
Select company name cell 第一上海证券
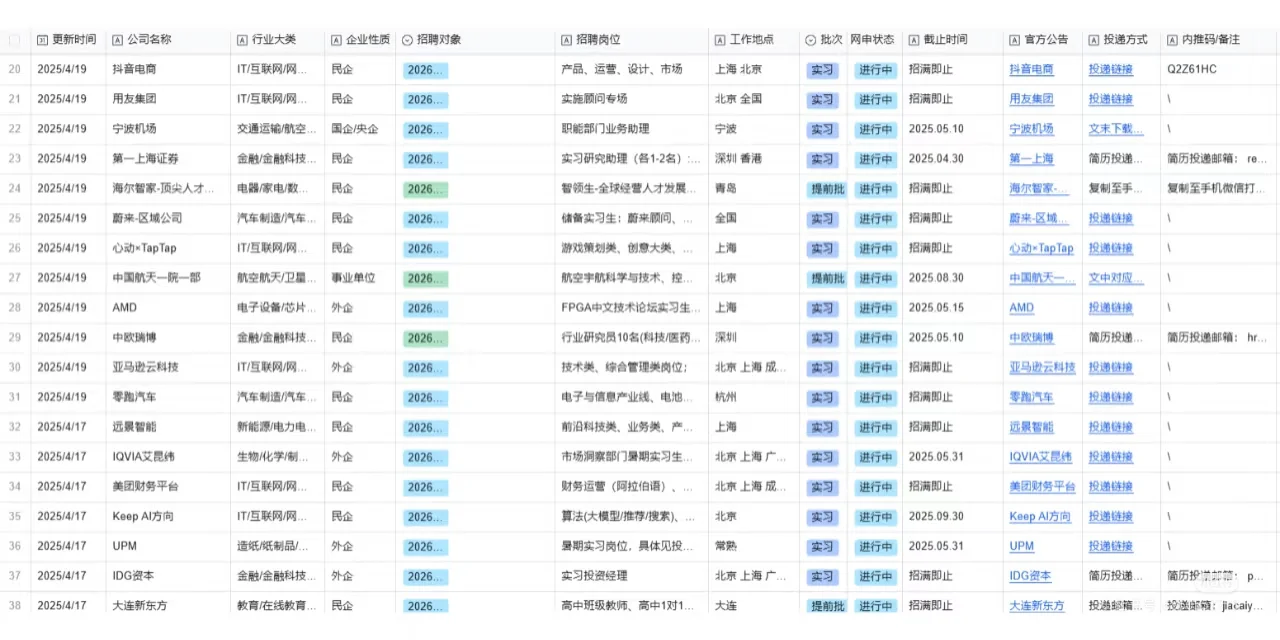[168, 159]
